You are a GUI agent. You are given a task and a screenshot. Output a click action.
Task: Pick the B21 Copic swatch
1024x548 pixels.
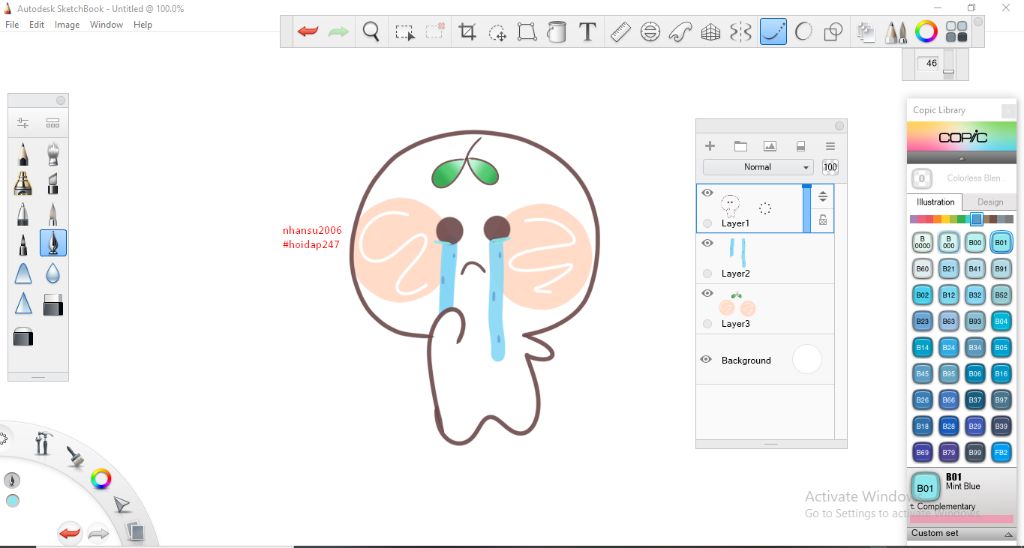(949, 268)
